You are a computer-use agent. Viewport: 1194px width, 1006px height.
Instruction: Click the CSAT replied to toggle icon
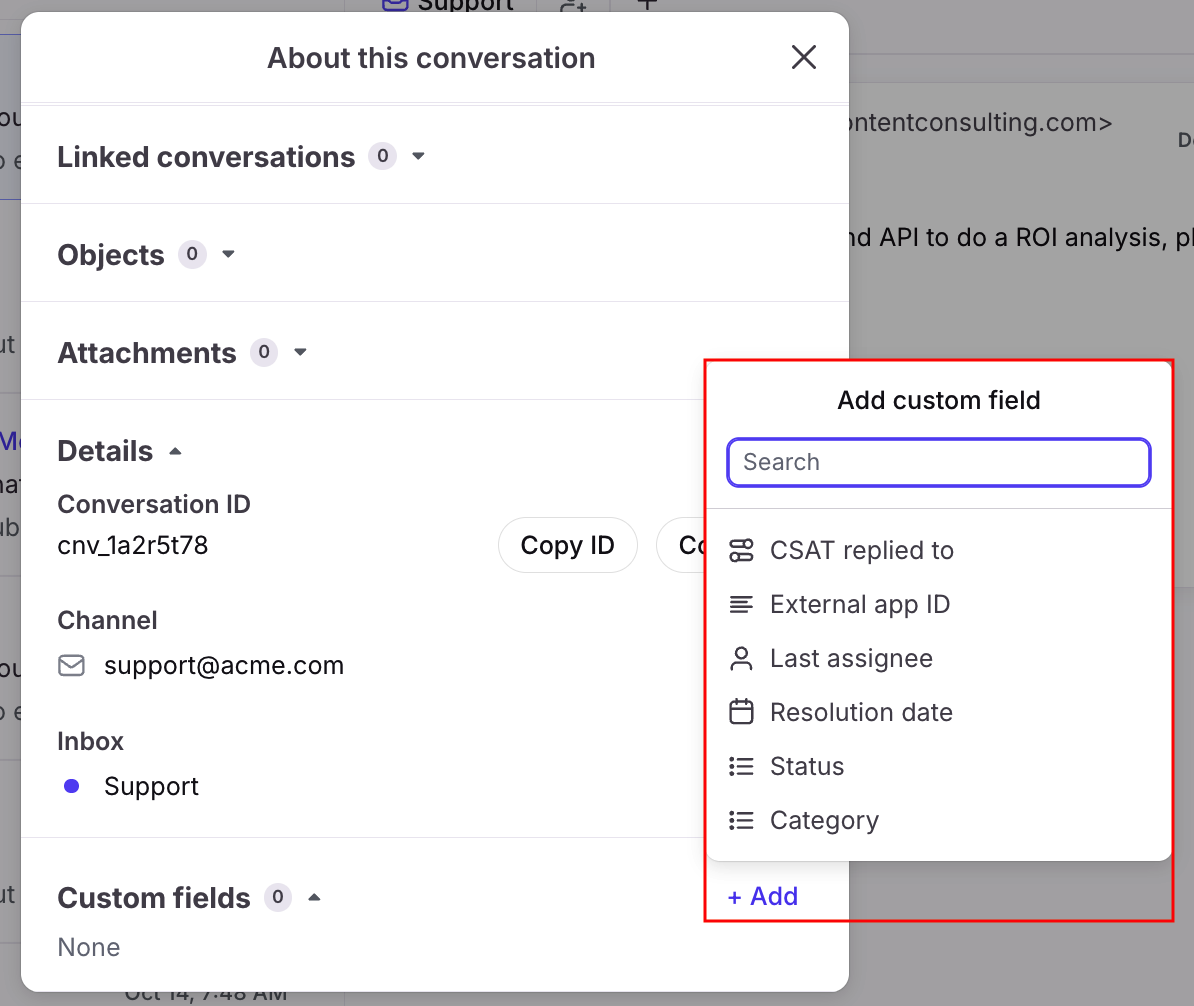point(741,550)
